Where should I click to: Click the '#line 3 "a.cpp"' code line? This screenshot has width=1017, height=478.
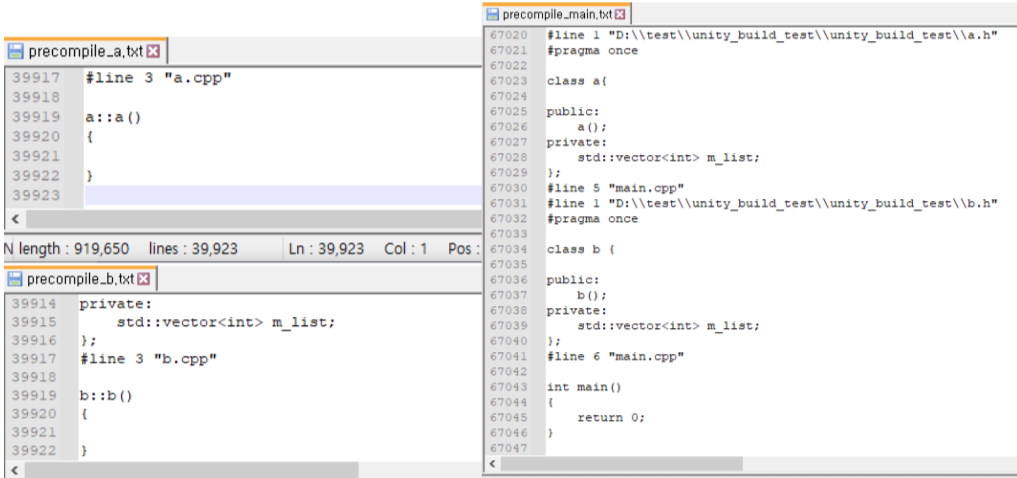[158, 78]
